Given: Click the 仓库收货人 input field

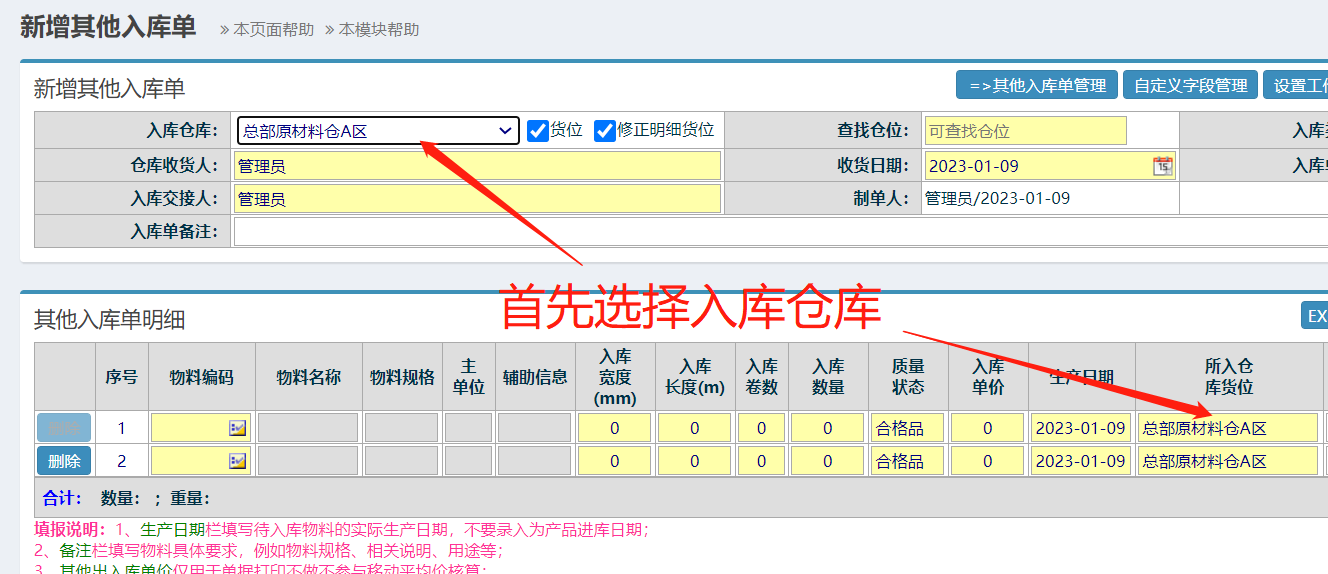Looking at the screenshot, I should (477, 166).
